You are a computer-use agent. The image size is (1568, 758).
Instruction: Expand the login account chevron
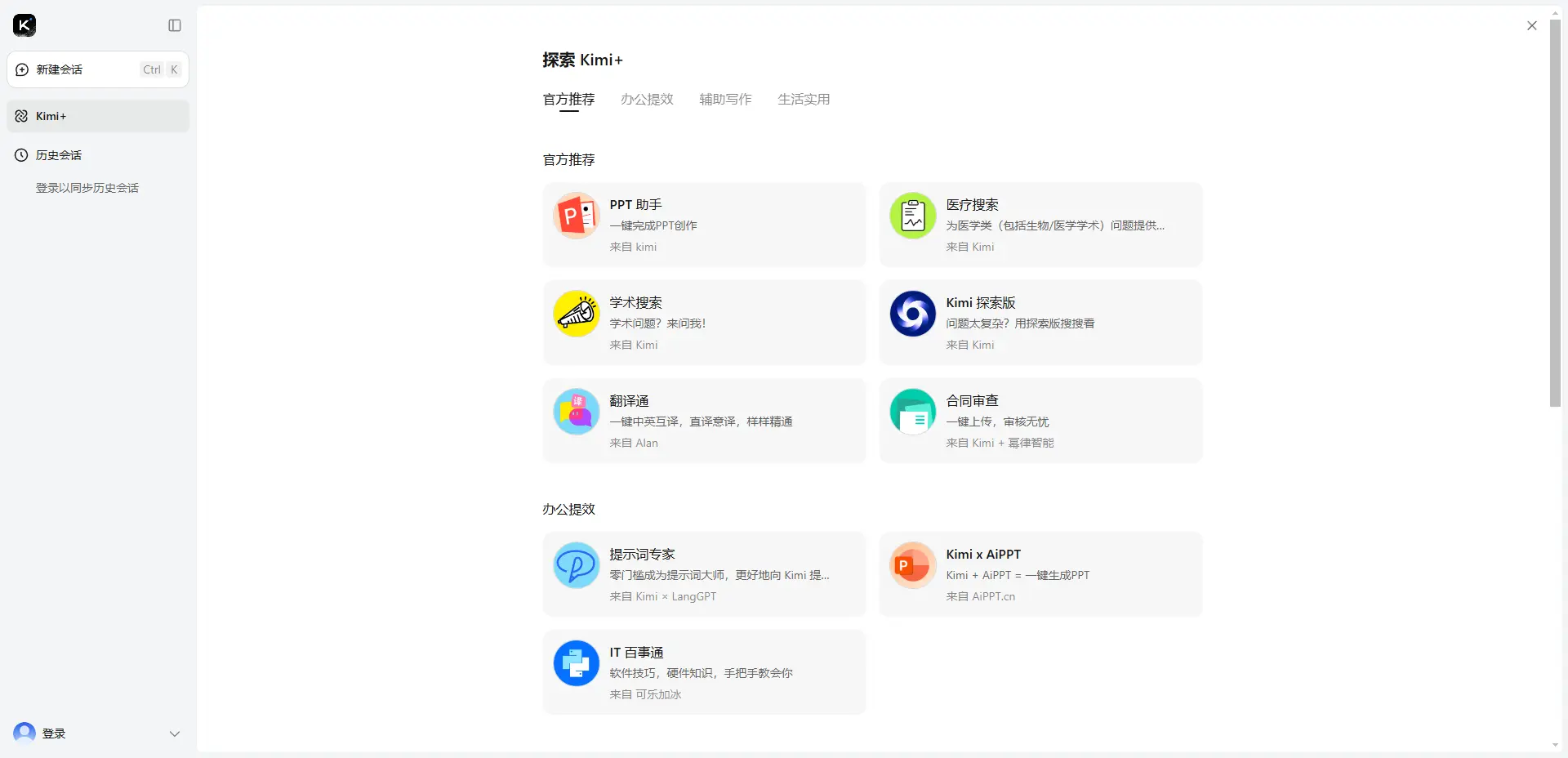pyautogui.click(x=175, y=733)
